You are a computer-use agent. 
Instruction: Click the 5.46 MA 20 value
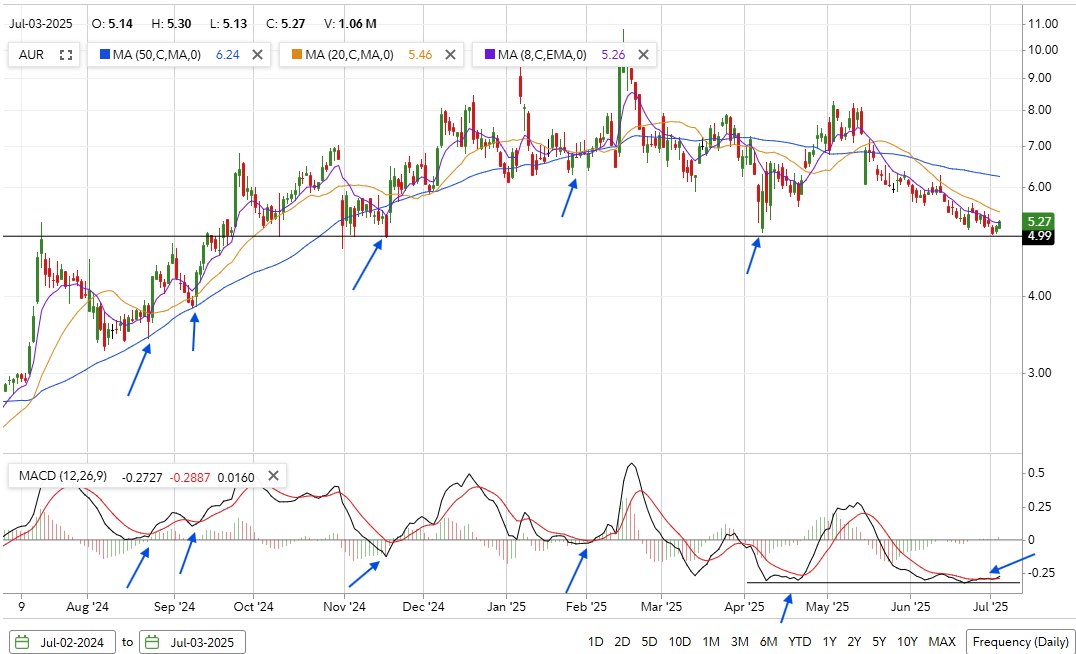420,55
